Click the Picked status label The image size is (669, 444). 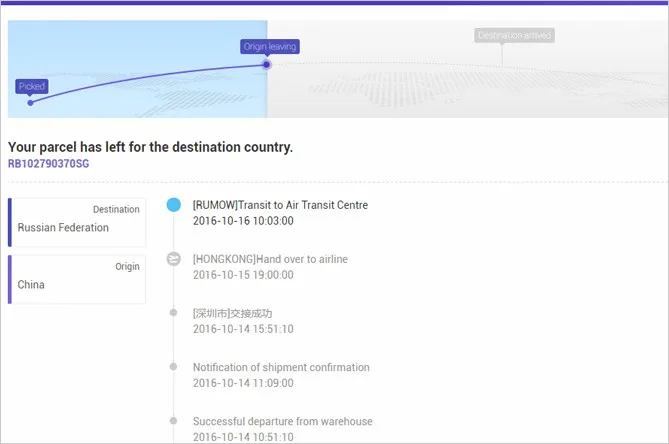[32, 86]
